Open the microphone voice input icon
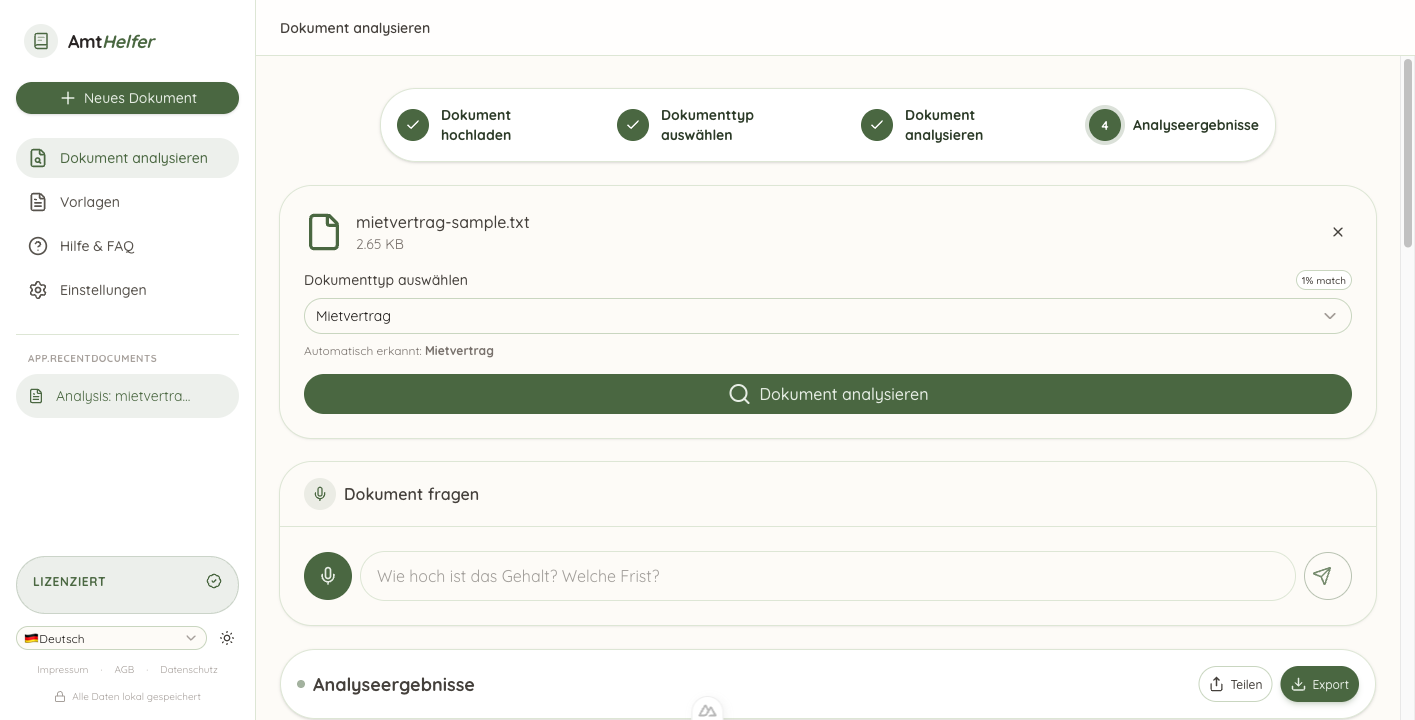1415x720 pixels. click(x=327, y=576)
